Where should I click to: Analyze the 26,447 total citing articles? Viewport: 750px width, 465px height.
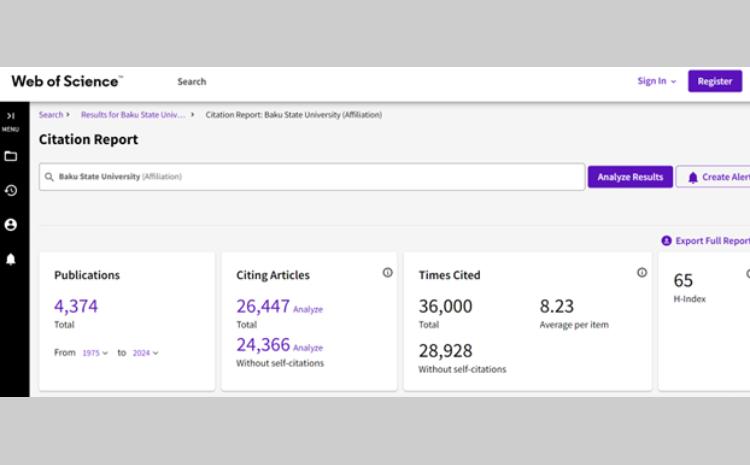tap(308, 310)
